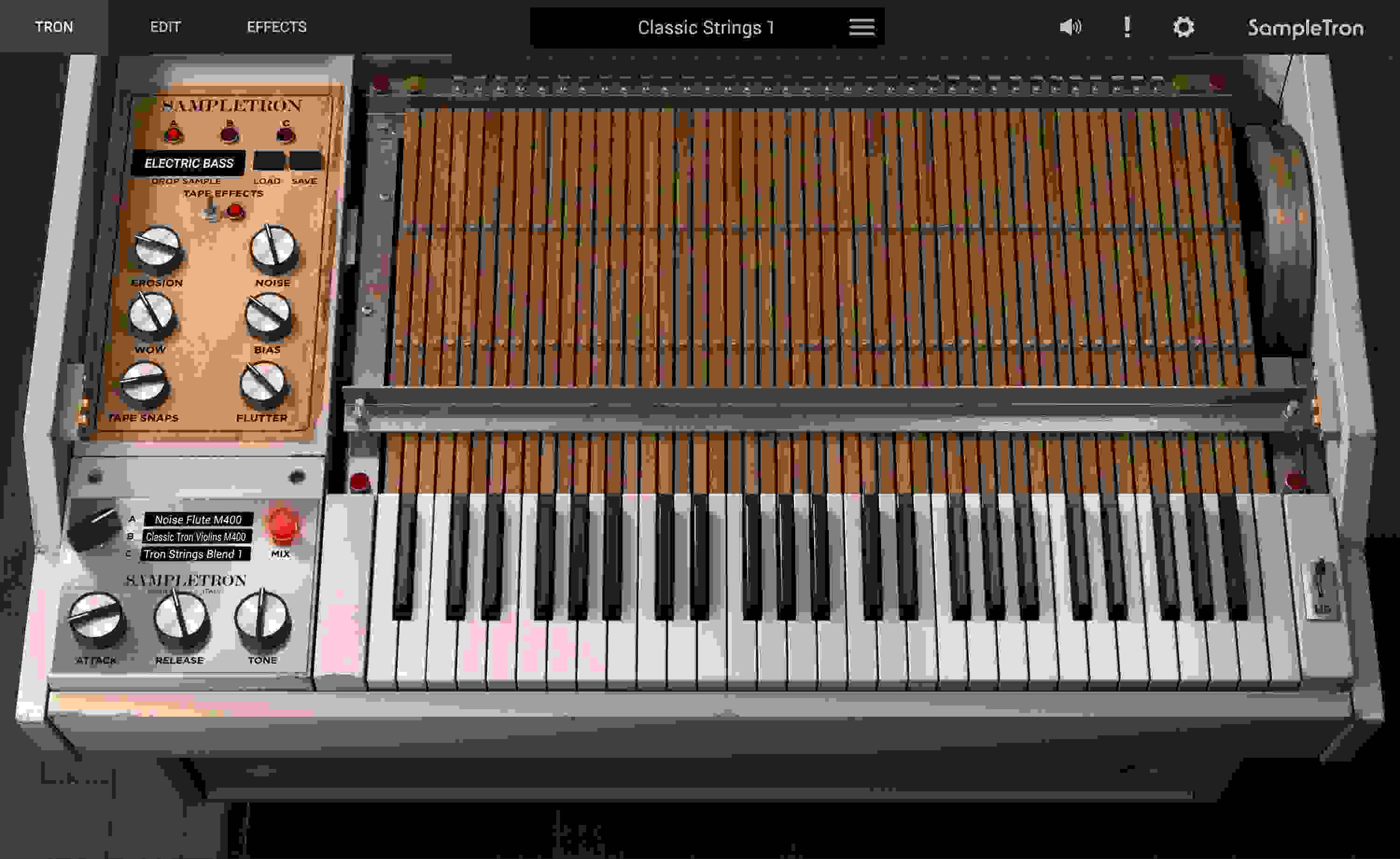1400x859 pixels.
Task: Open the preset hamburger menu
Action: point(862,28)
